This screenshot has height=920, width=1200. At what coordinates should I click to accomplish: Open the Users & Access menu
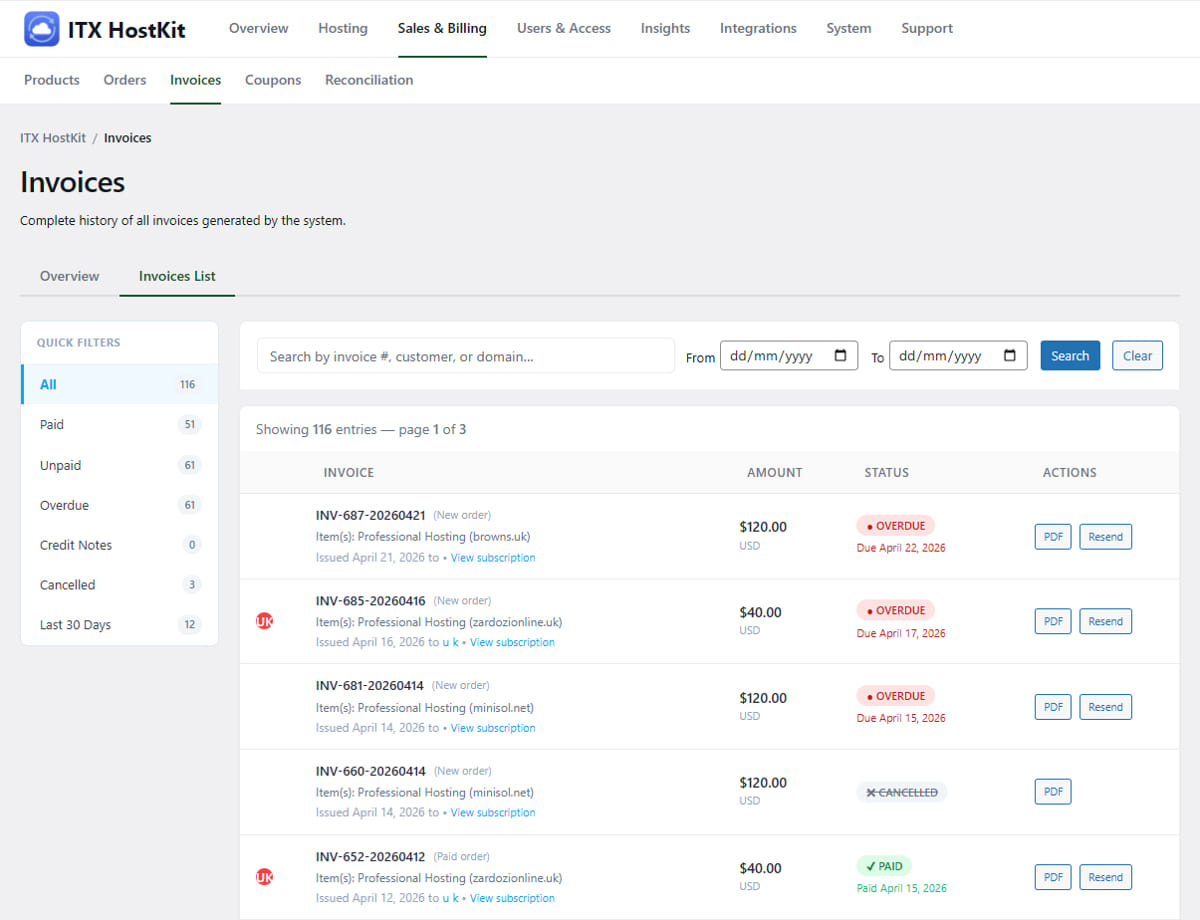[564, 28]
